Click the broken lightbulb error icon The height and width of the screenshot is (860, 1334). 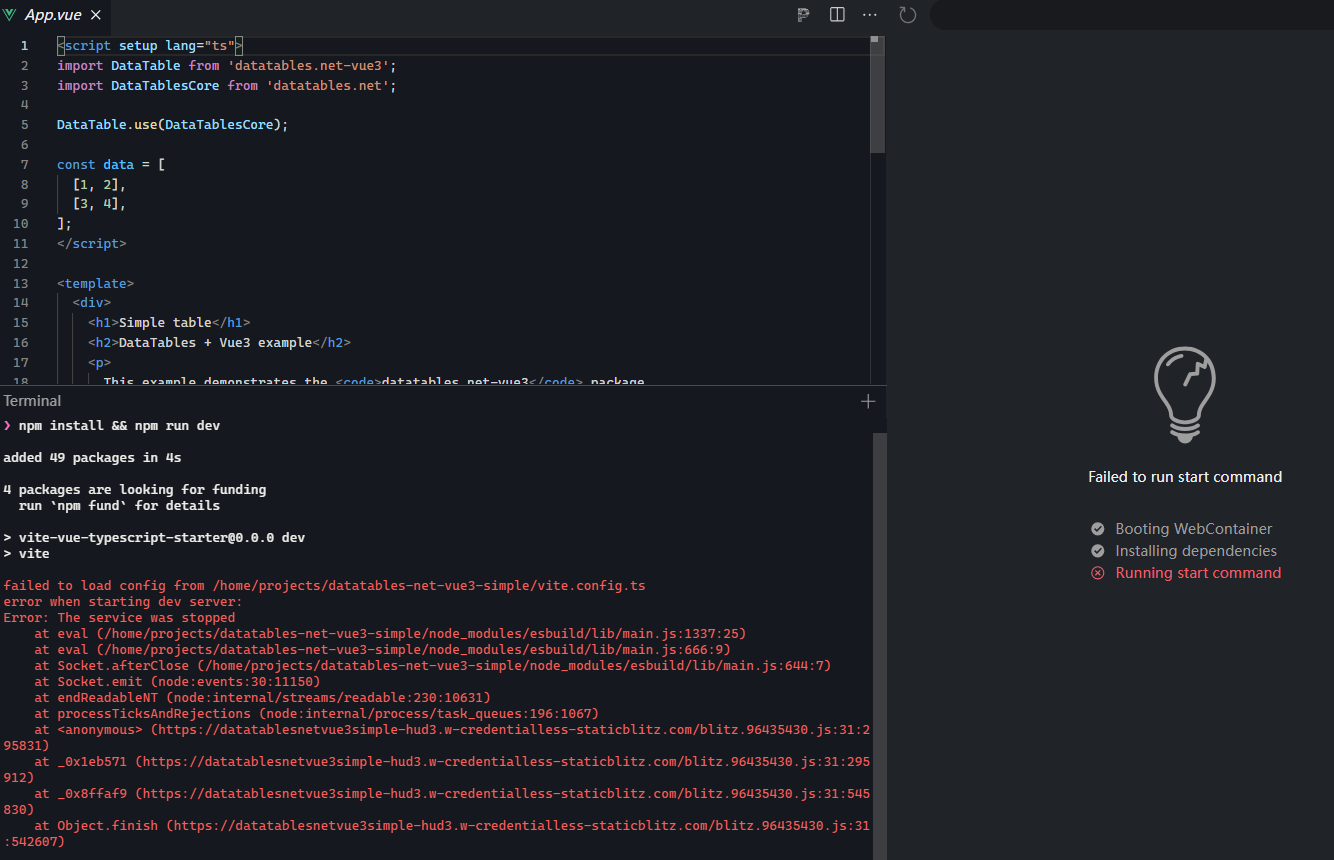point(1185,394)
